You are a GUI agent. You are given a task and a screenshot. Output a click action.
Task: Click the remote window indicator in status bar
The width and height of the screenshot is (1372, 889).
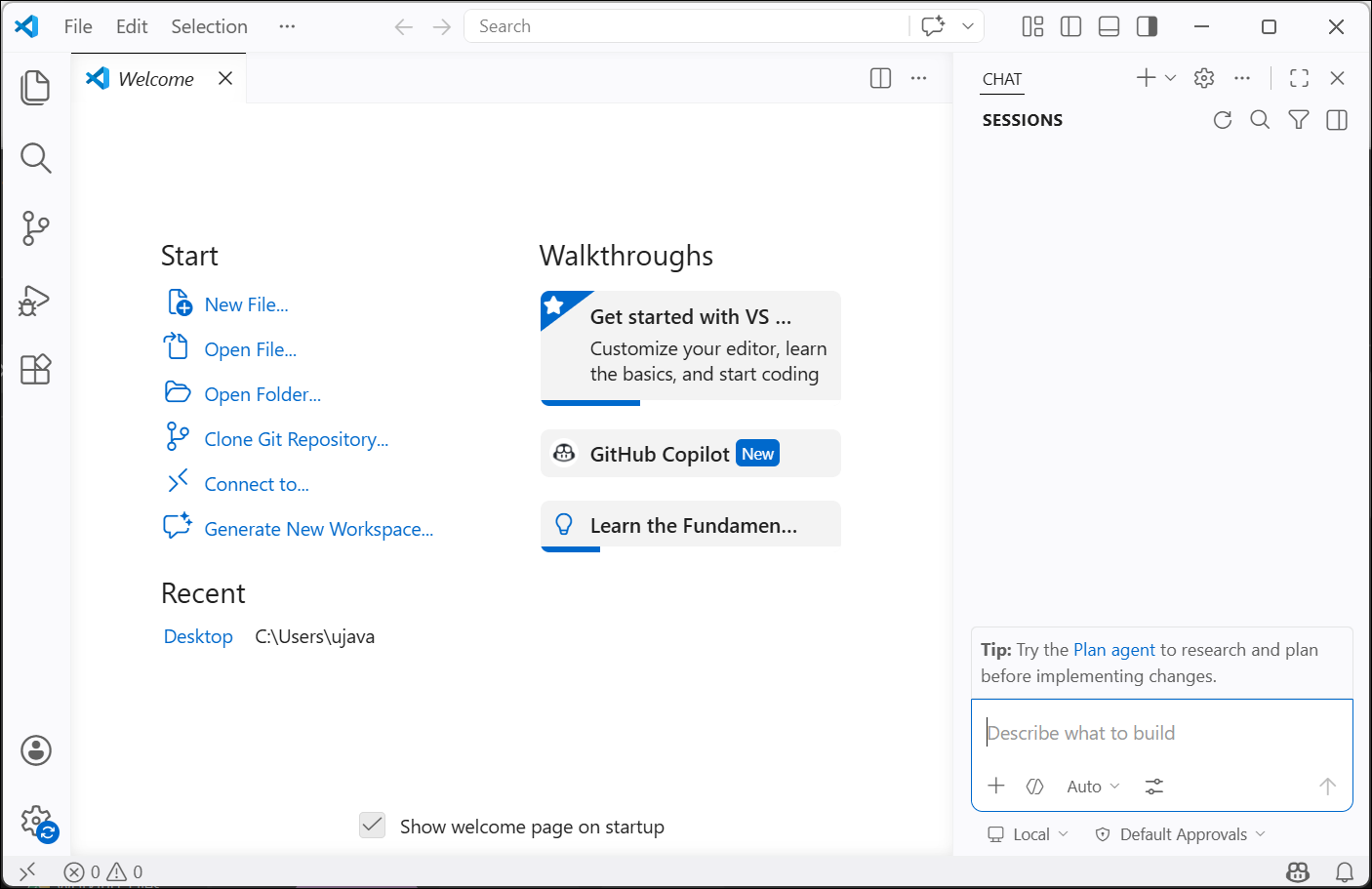point(27,871)
